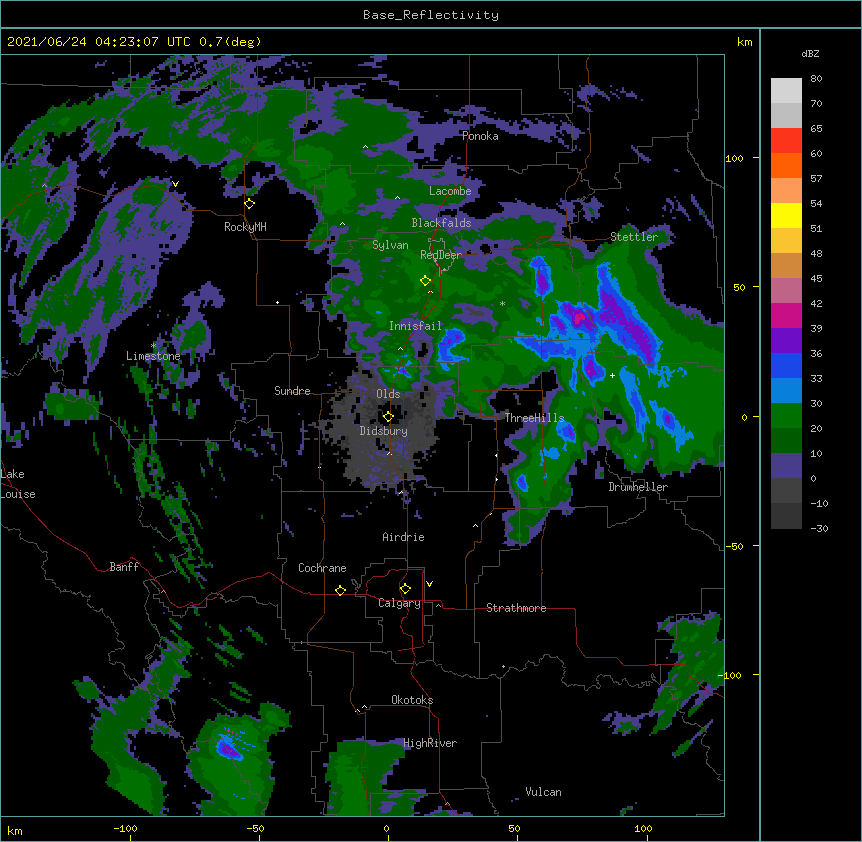
Task: Click the Sundre town label
Action: pos(292,391)
